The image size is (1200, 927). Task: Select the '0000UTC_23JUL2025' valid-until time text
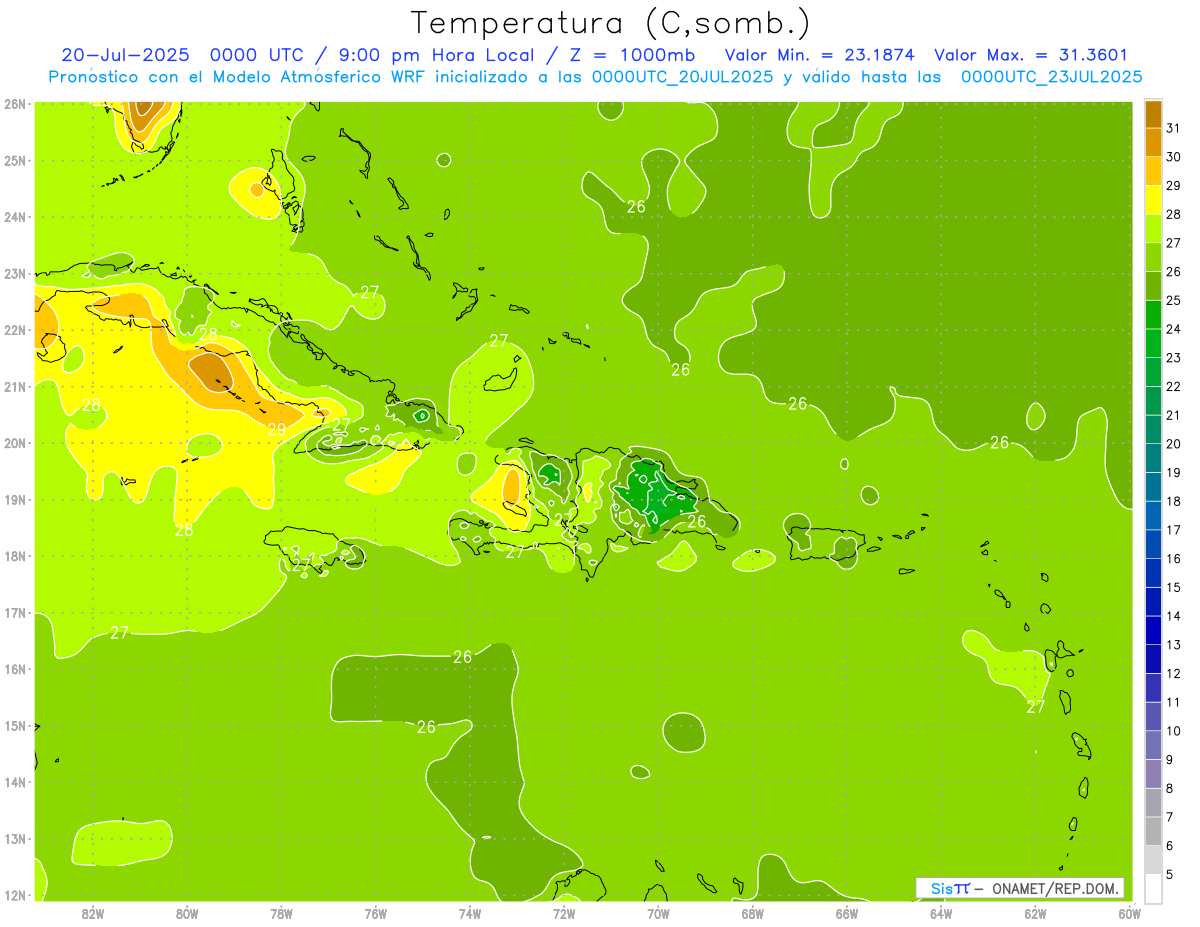(1052, 77)
